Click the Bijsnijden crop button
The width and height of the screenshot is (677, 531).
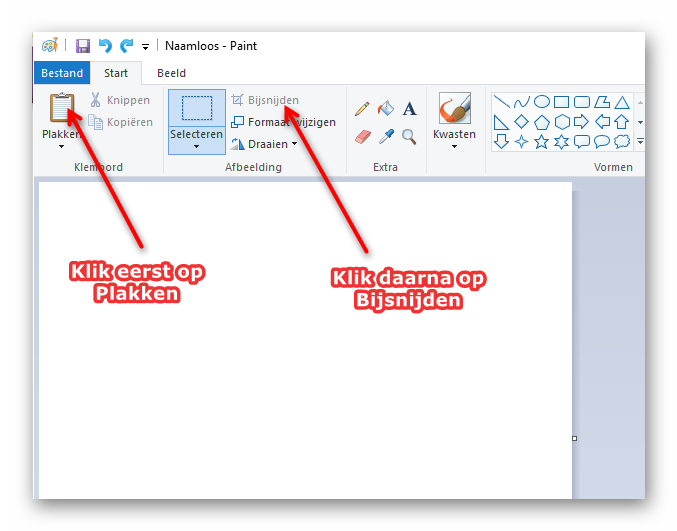[265, 100]
